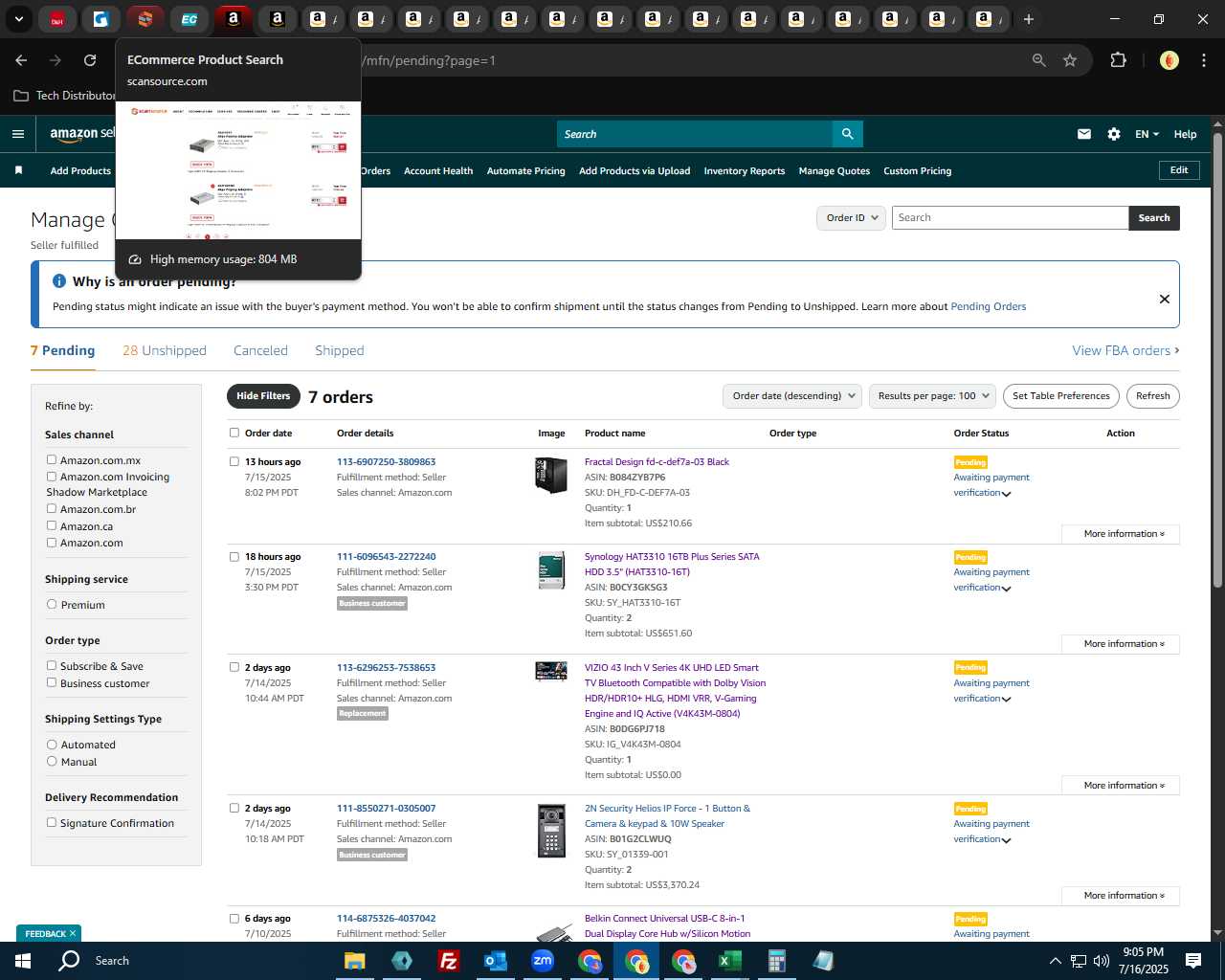Open the notification center icon

click(1193, 961)
